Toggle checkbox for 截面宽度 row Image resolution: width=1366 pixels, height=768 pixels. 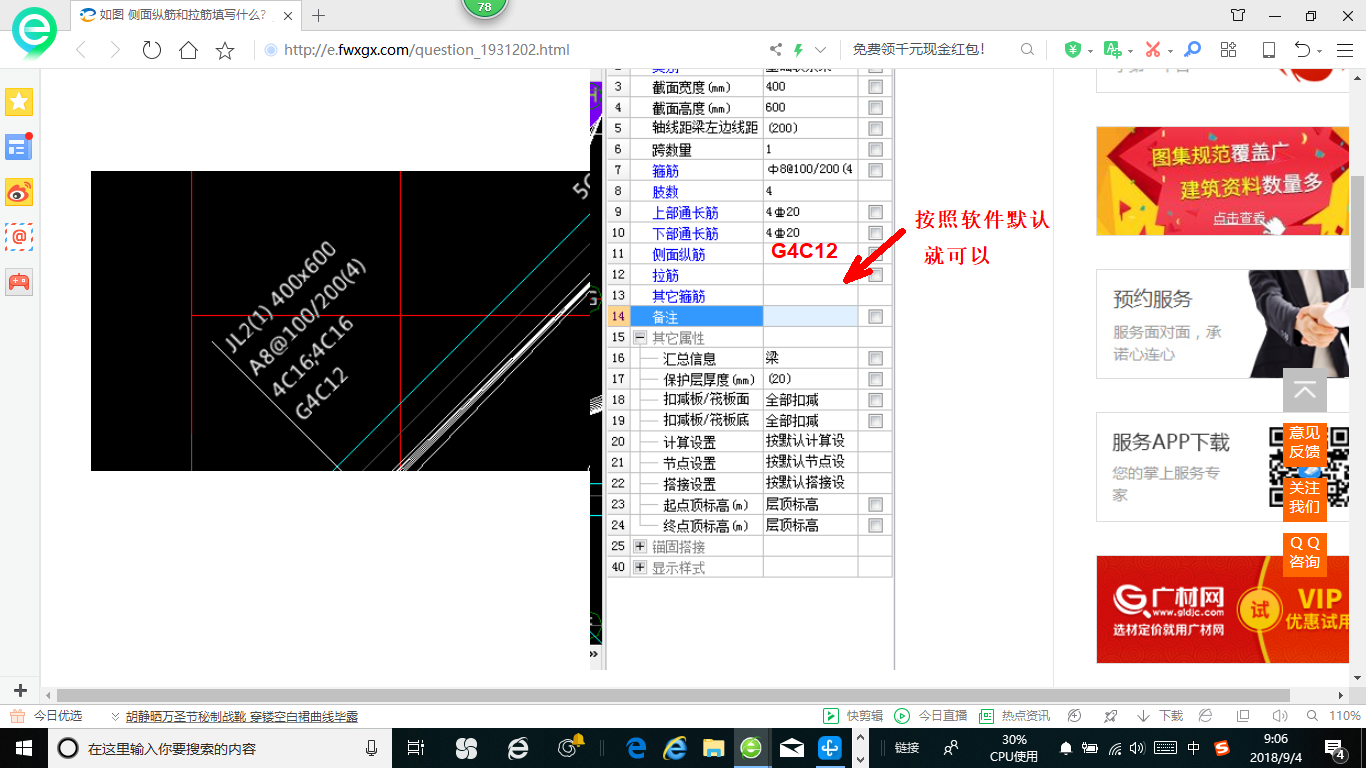point(876,87)
